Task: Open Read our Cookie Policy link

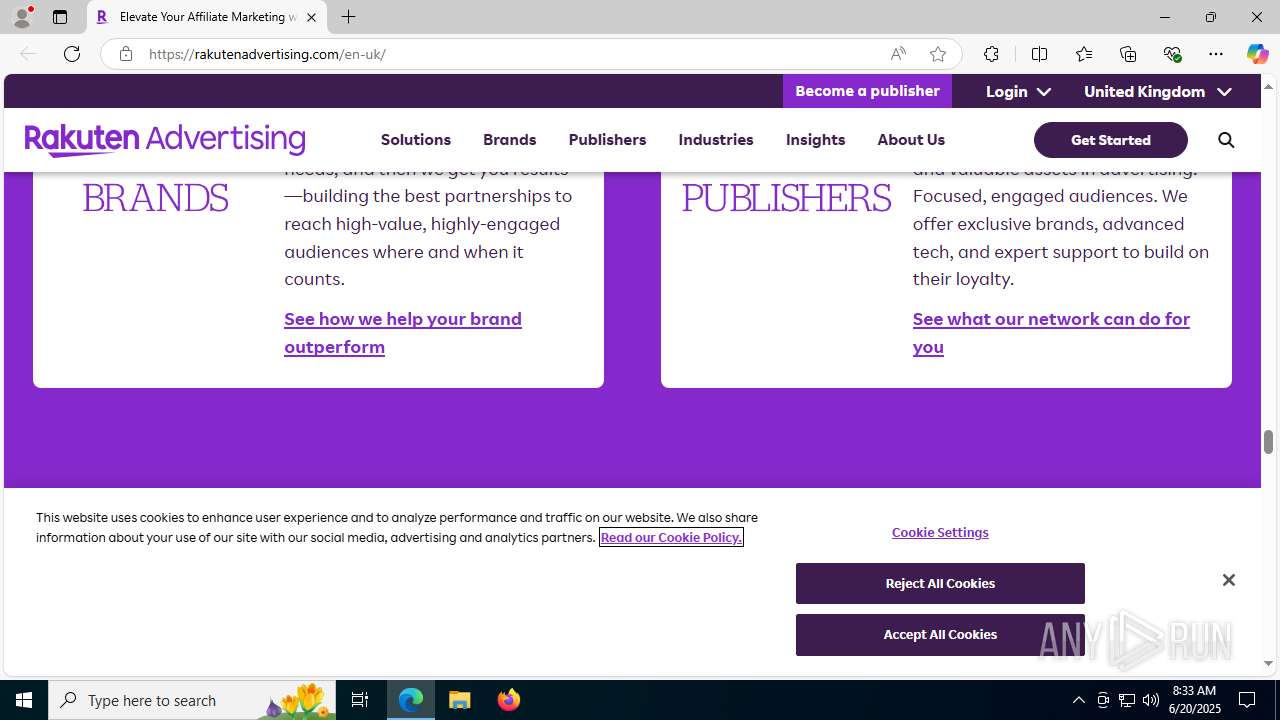Action: pos(671,538)
